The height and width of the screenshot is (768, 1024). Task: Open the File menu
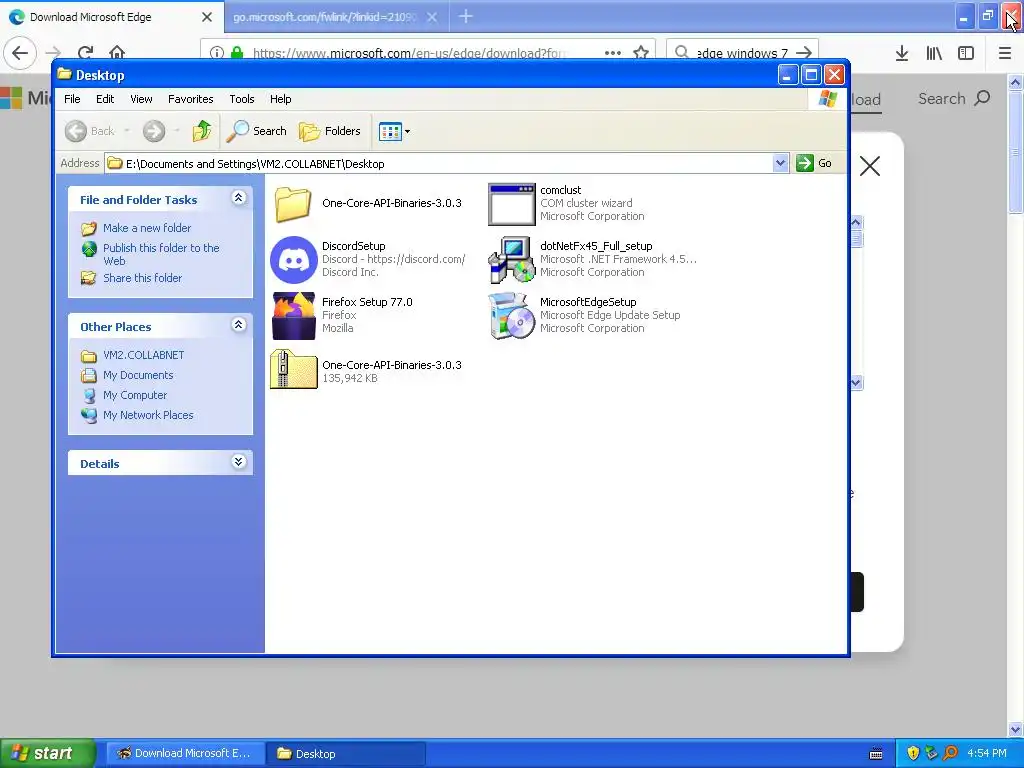coord(72,99)
